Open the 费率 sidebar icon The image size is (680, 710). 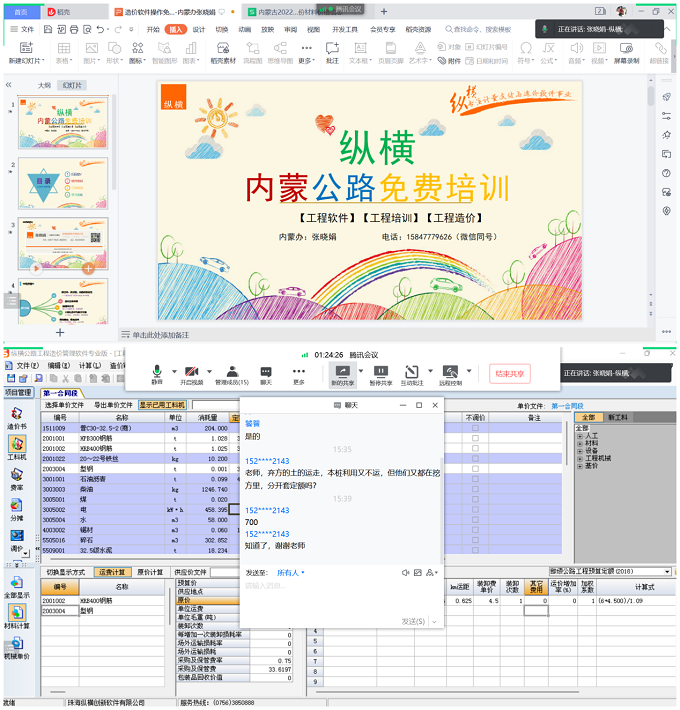(17, 480)
